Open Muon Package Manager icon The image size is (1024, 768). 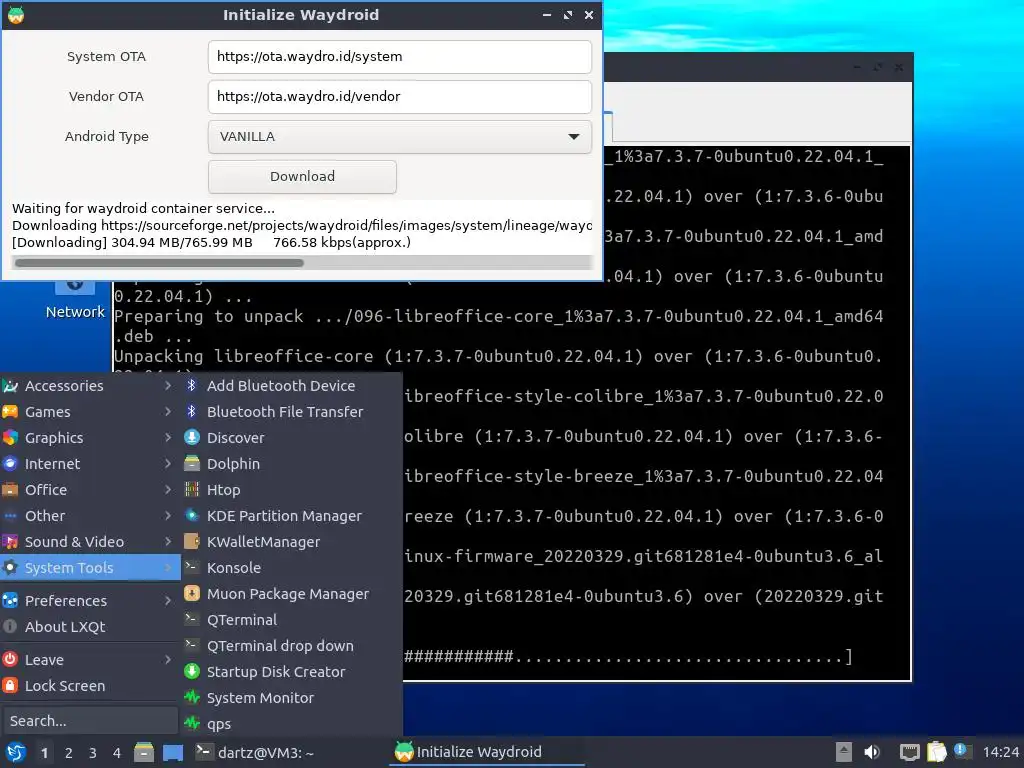coord(191,594)
